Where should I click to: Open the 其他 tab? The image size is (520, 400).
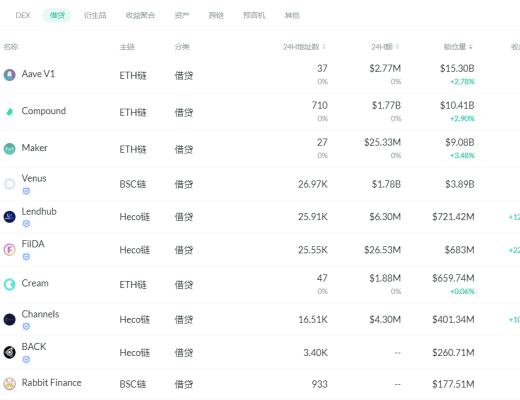tap(292, 15)
